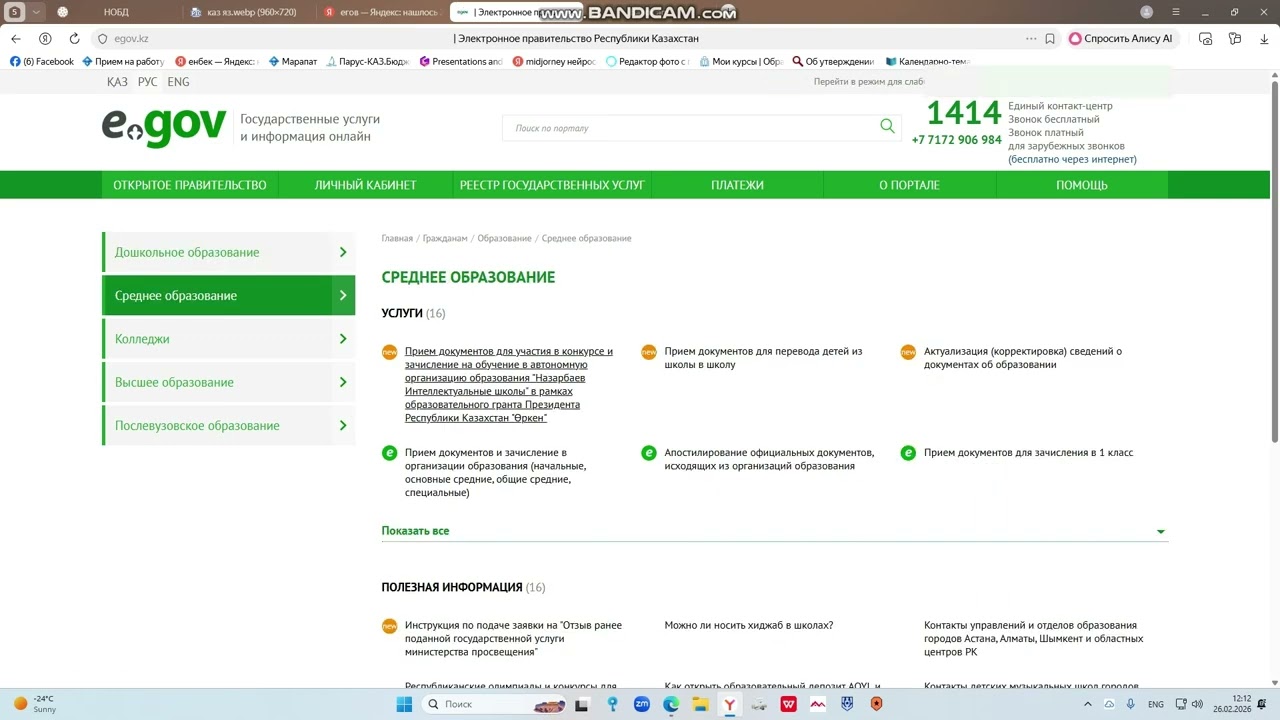Screen dimensions: 1280x720
Task: Click the e.gov portal logo
Action: 163,127
